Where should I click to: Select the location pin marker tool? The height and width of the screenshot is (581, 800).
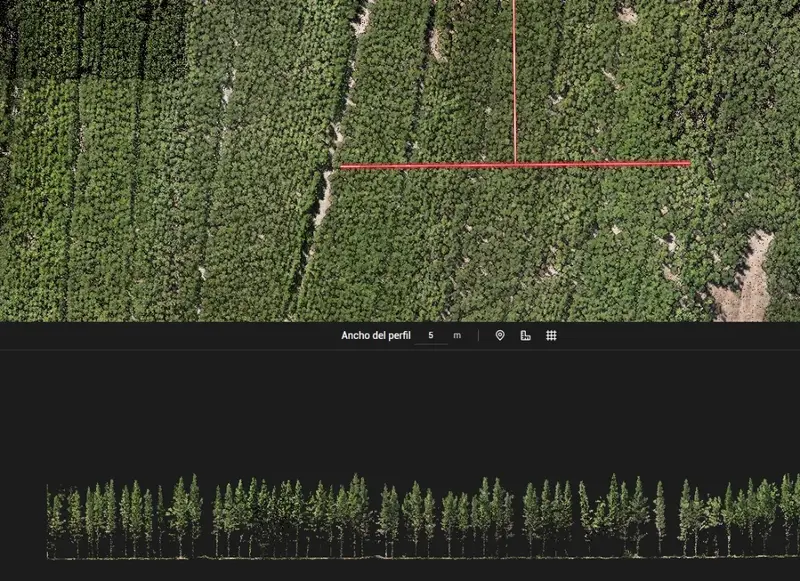pyautogui.click(x=500, y=335)
